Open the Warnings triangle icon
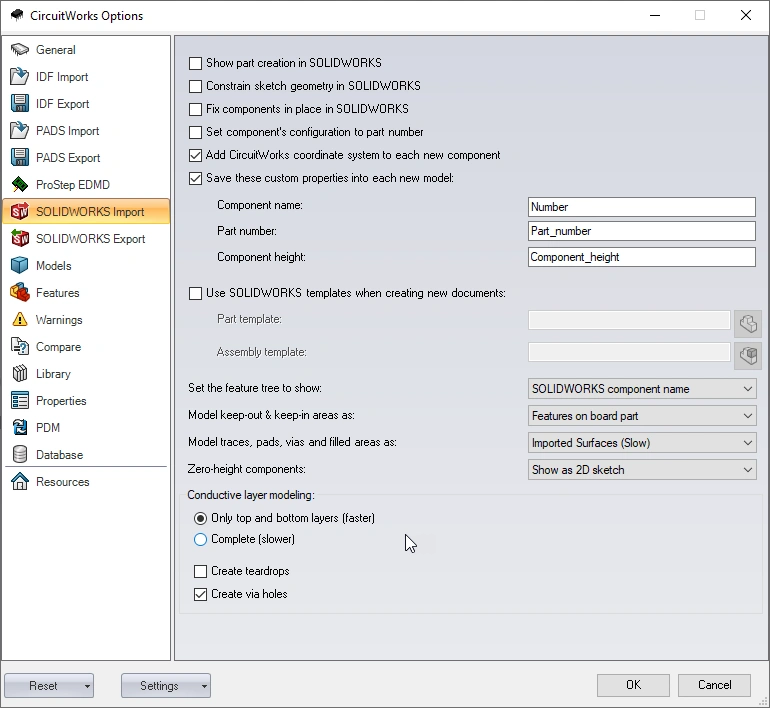This screenshot has width=770, height=708. tap(19, 320)
